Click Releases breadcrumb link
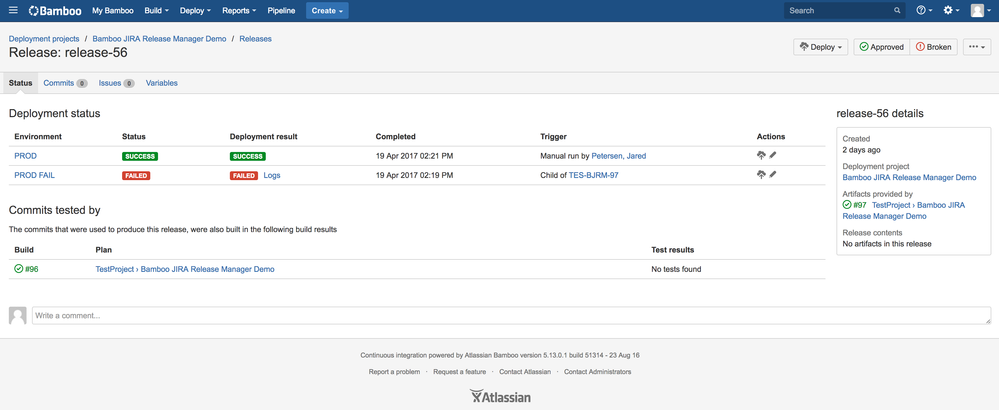The image size is (999, 410). point(255,39)
